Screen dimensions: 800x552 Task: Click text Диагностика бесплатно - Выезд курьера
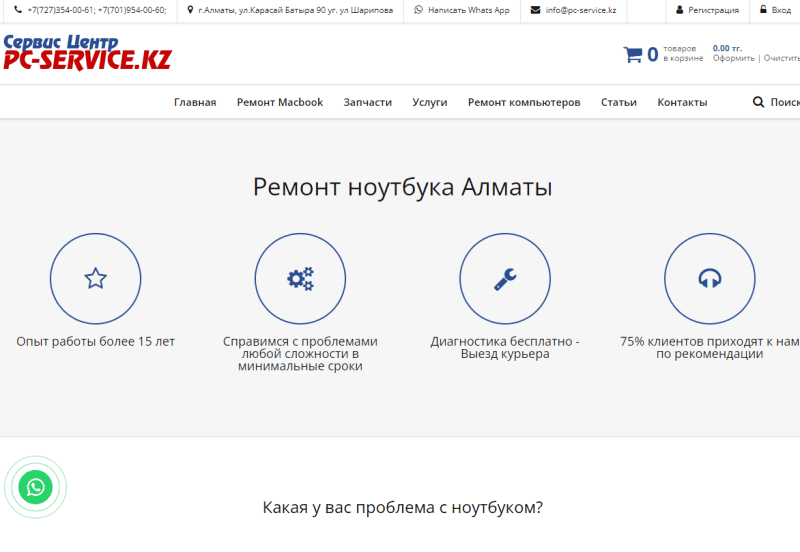coord(505,347)
